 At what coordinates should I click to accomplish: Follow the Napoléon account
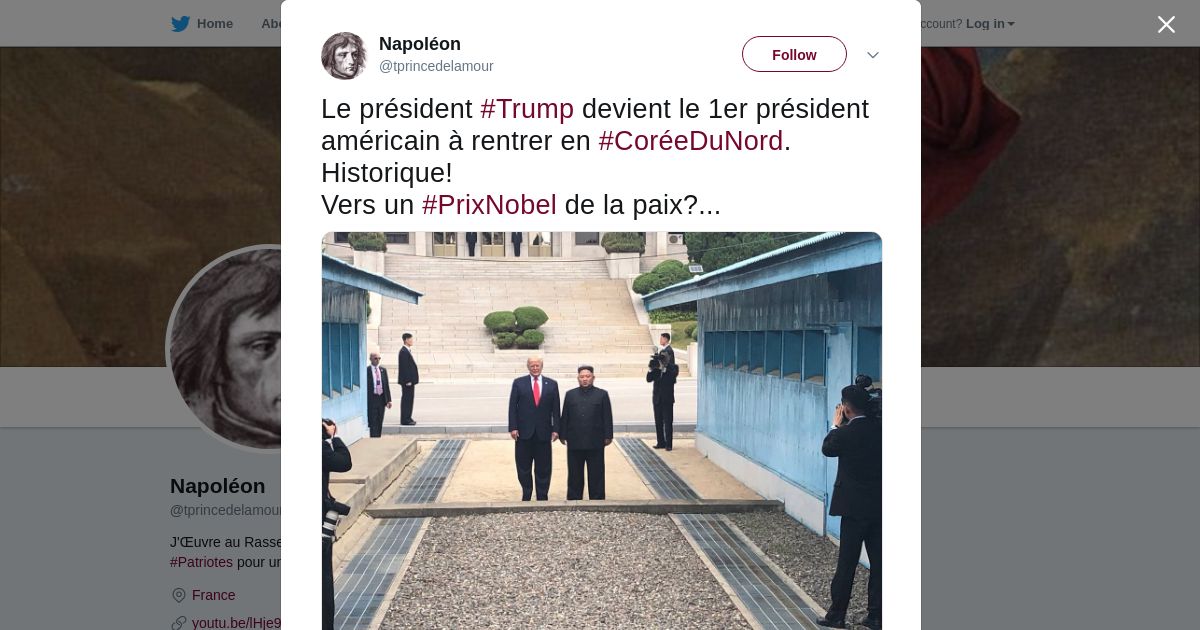794,54
